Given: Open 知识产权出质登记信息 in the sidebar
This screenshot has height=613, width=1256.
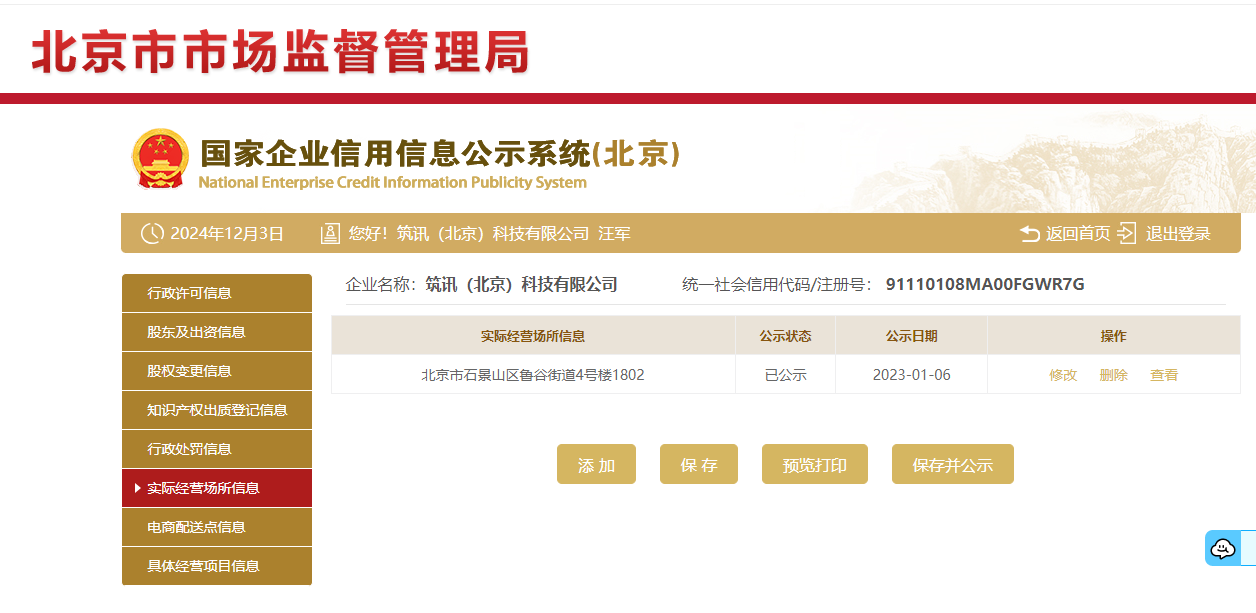Looking at the screenshot, I should pos(217,410).
